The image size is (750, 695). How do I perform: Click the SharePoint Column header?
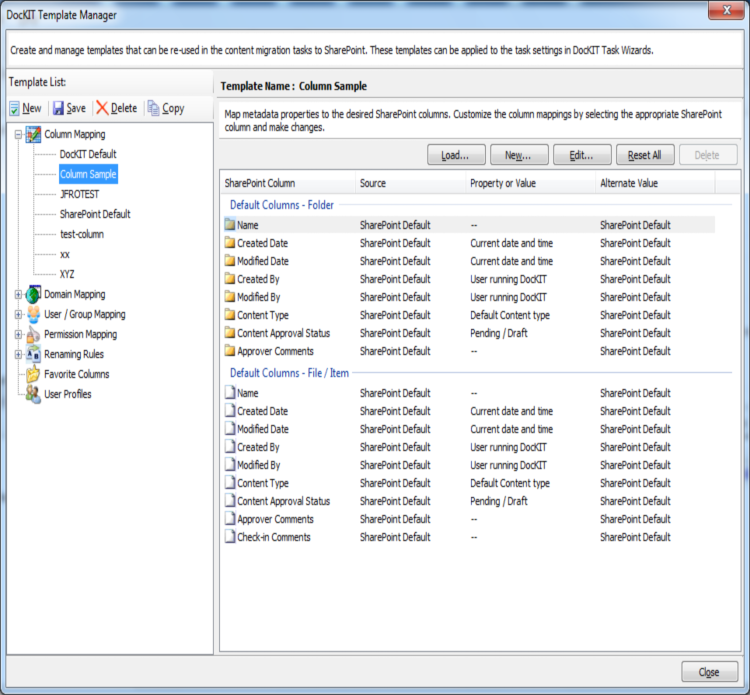click(x=287, y=183)
